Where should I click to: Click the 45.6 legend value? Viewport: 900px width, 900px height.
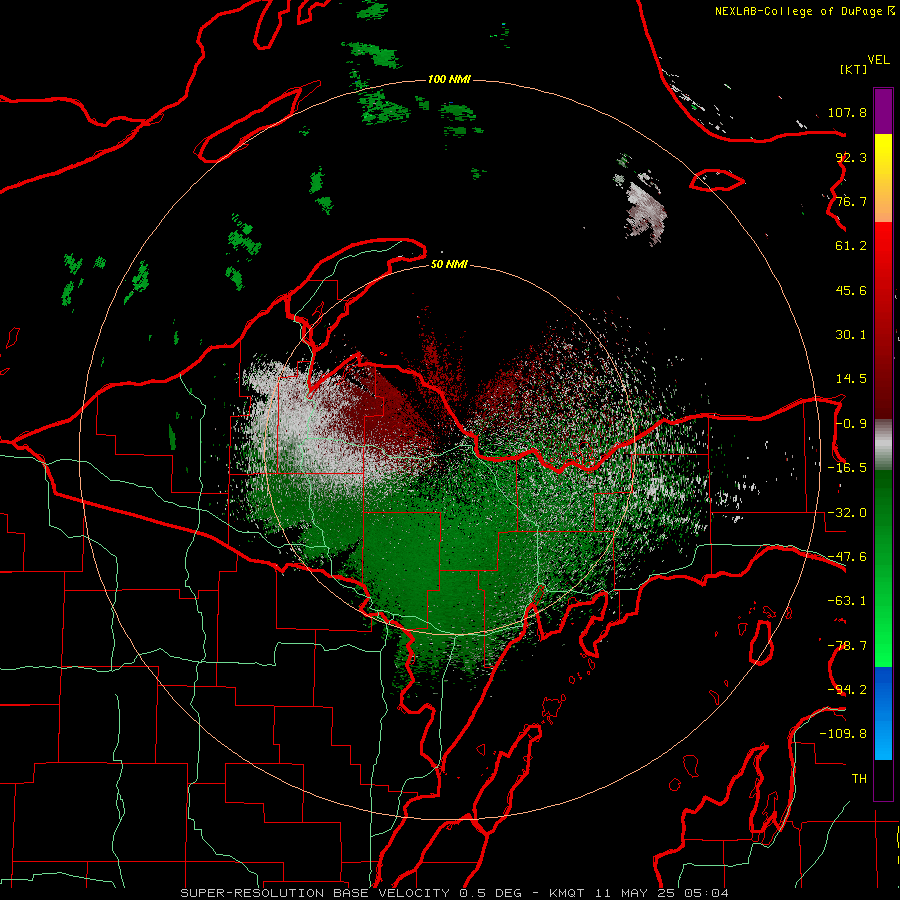[x=851, y=290]
